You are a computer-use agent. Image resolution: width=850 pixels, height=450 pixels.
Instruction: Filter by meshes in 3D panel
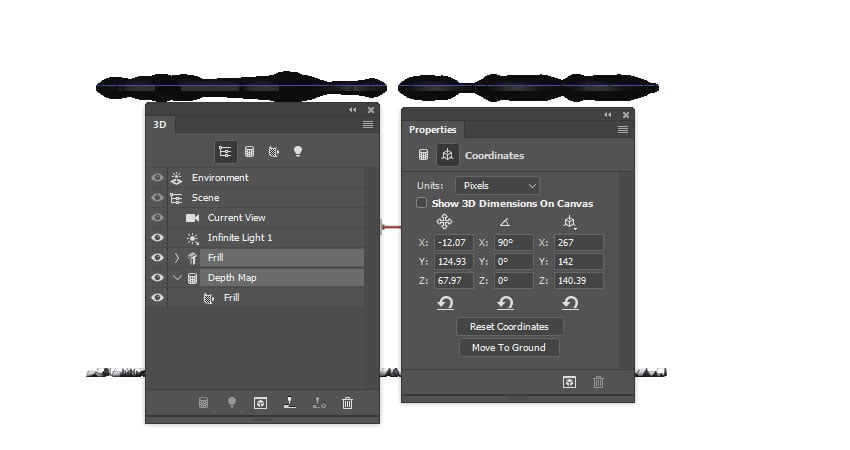(x=249, y=152)
